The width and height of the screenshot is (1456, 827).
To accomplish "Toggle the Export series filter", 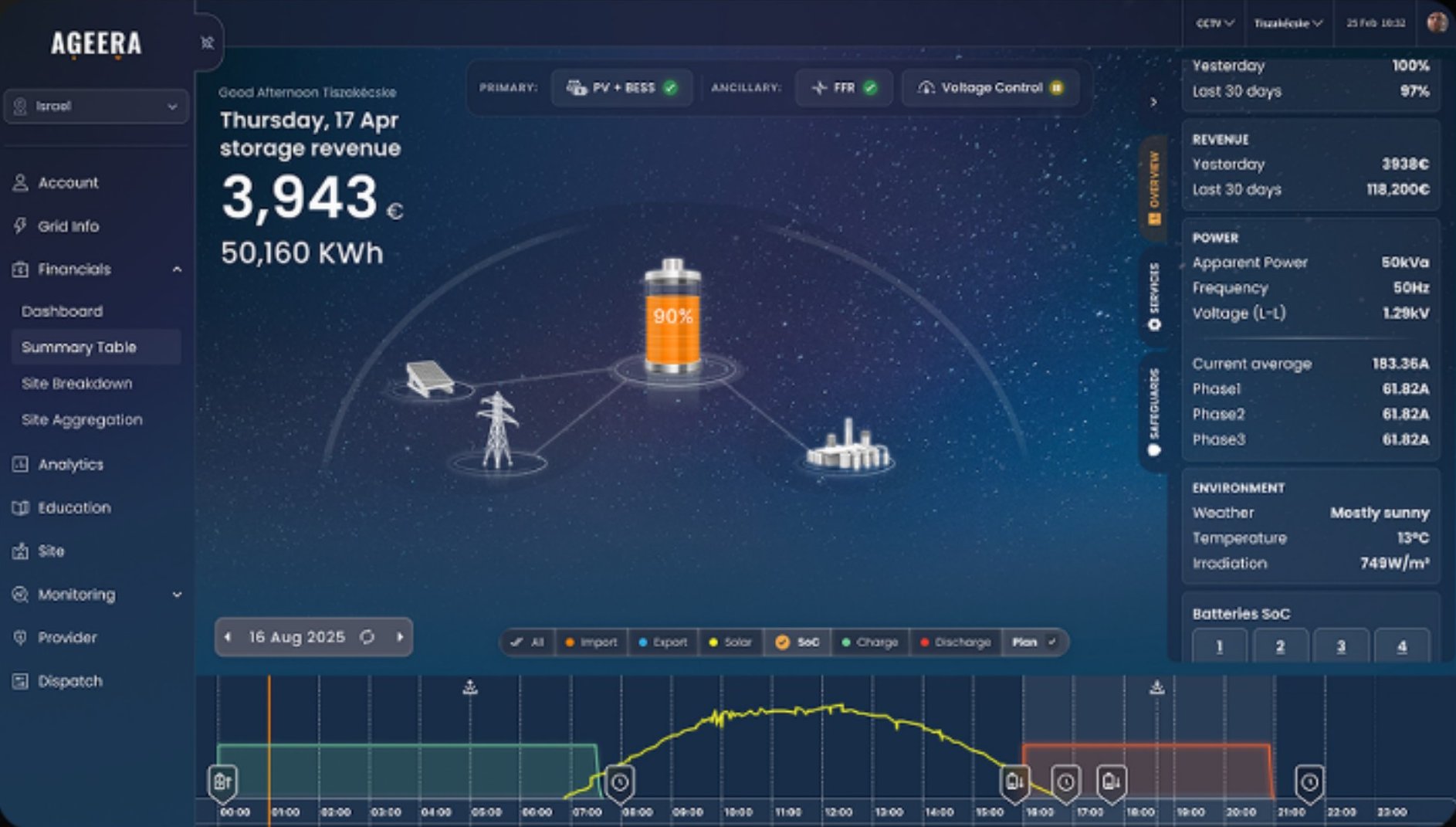I will point(663,642).
